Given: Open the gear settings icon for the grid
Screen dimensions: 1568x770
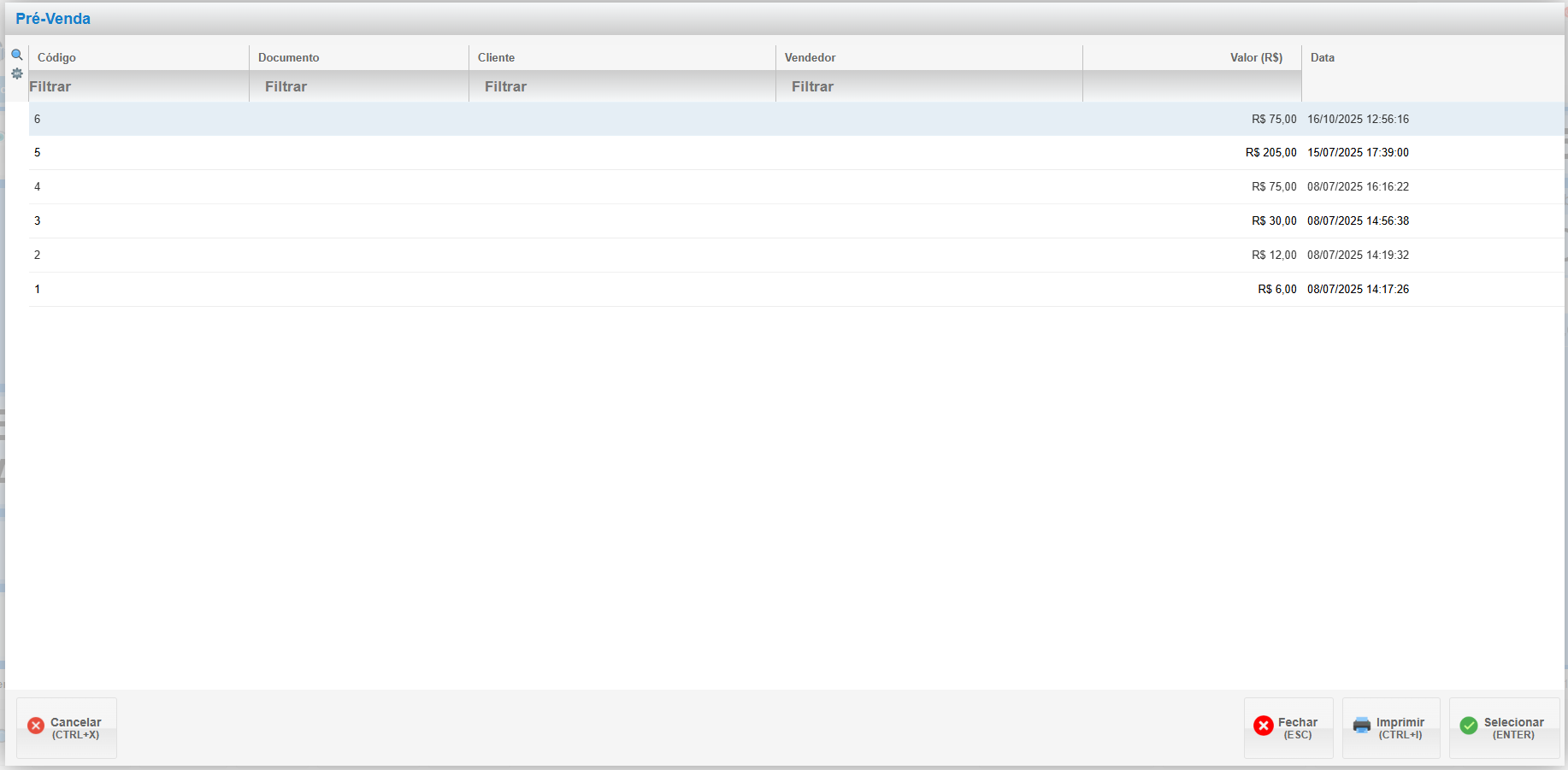Looking at the screenshot, I should [x=16, y=73].
